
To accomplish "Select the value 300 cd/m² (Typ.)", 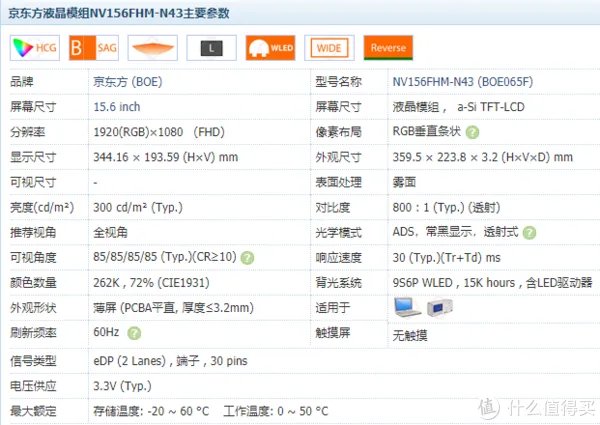I will point(138,207).
